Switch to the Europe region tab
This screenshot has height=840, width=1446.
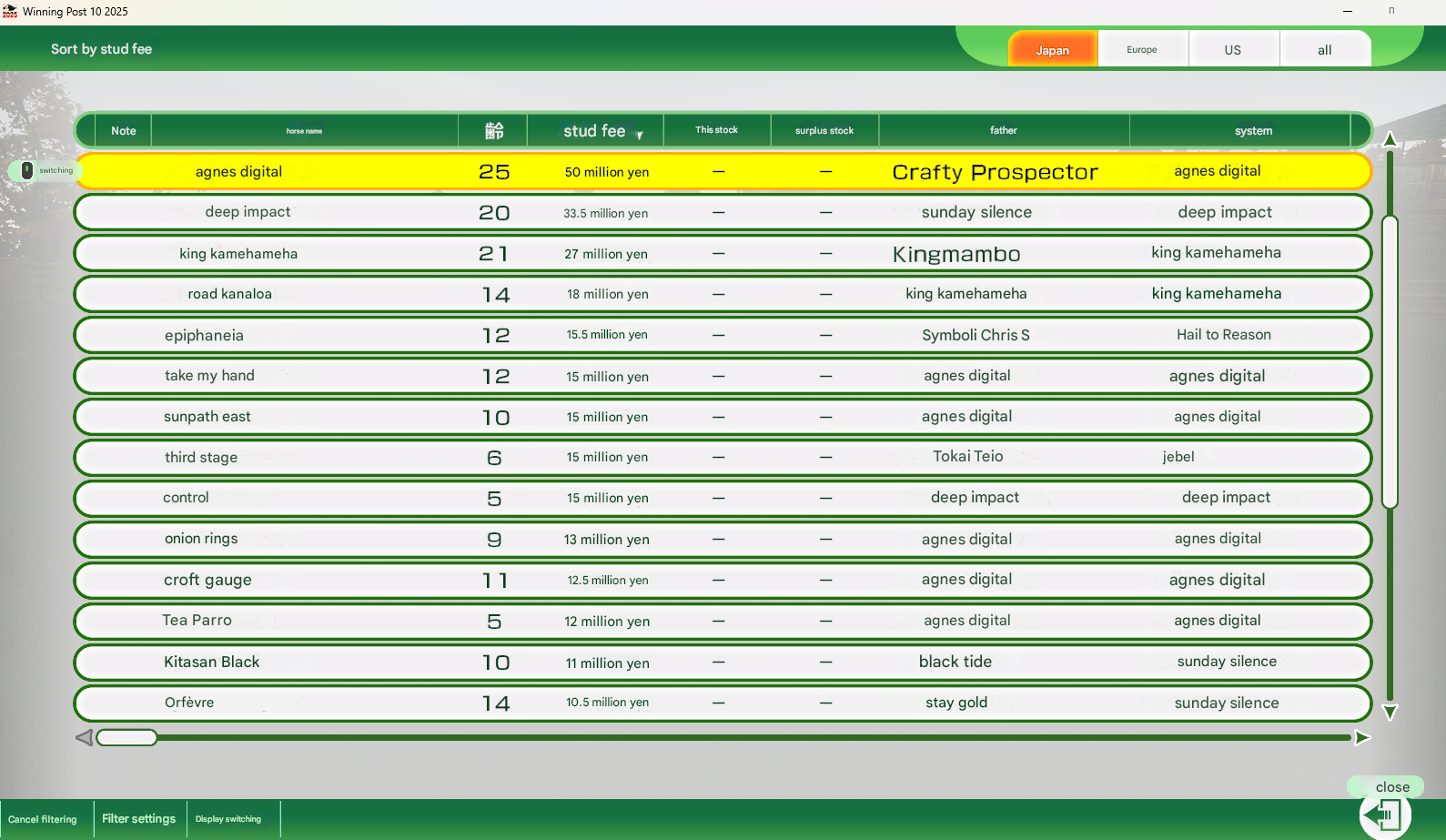pos(1142,50)
